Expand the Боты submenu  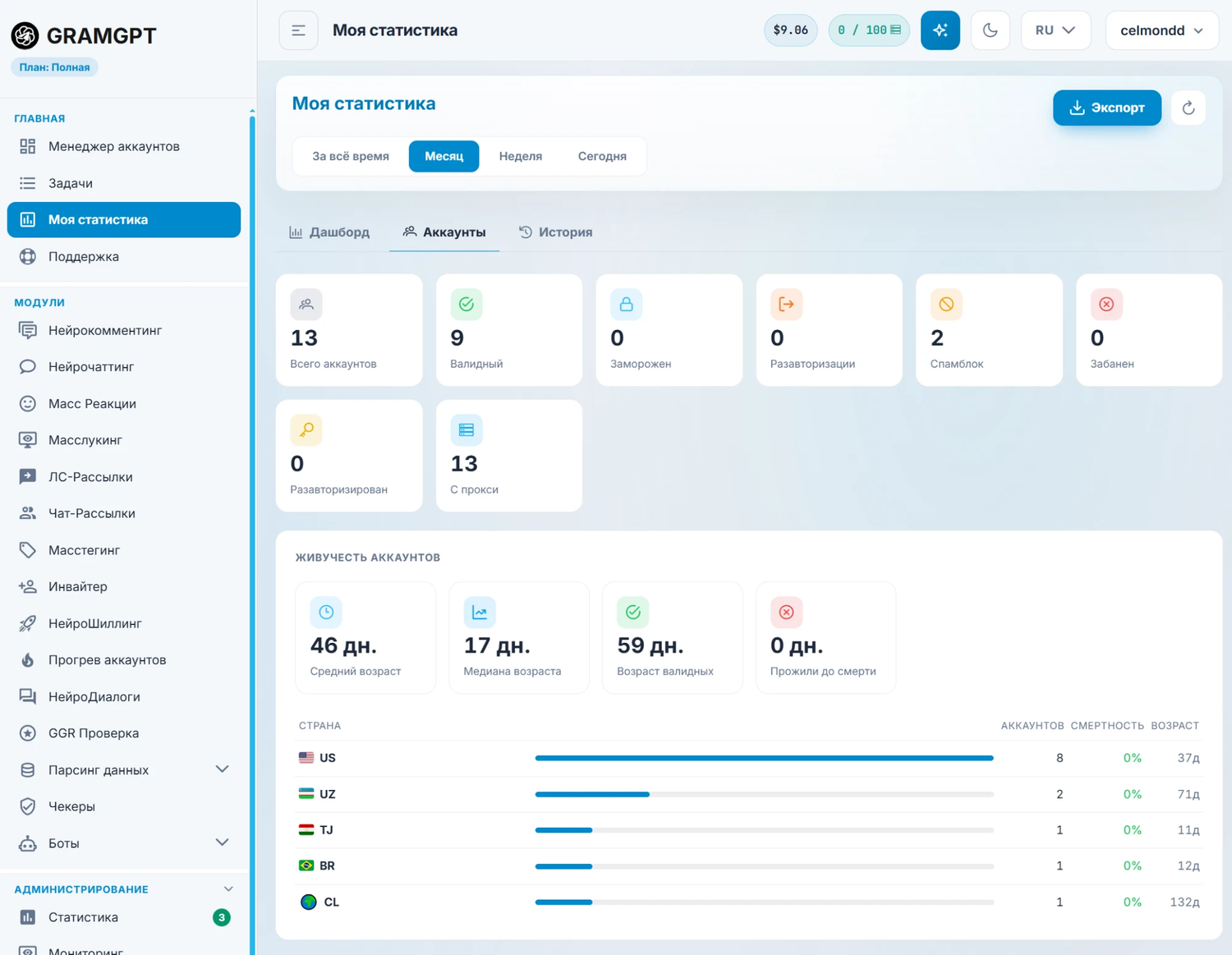pyautogui.click(x=222, y=843)
